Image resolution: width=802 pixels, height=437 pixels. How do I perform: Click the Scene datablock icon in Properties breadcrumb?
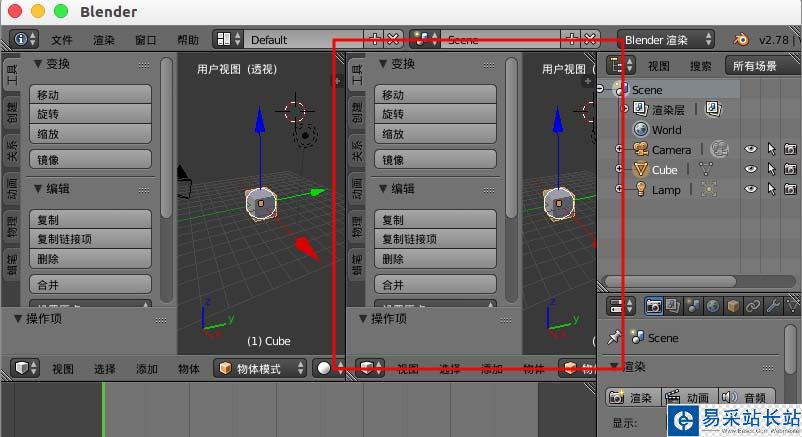coord(637,337)
